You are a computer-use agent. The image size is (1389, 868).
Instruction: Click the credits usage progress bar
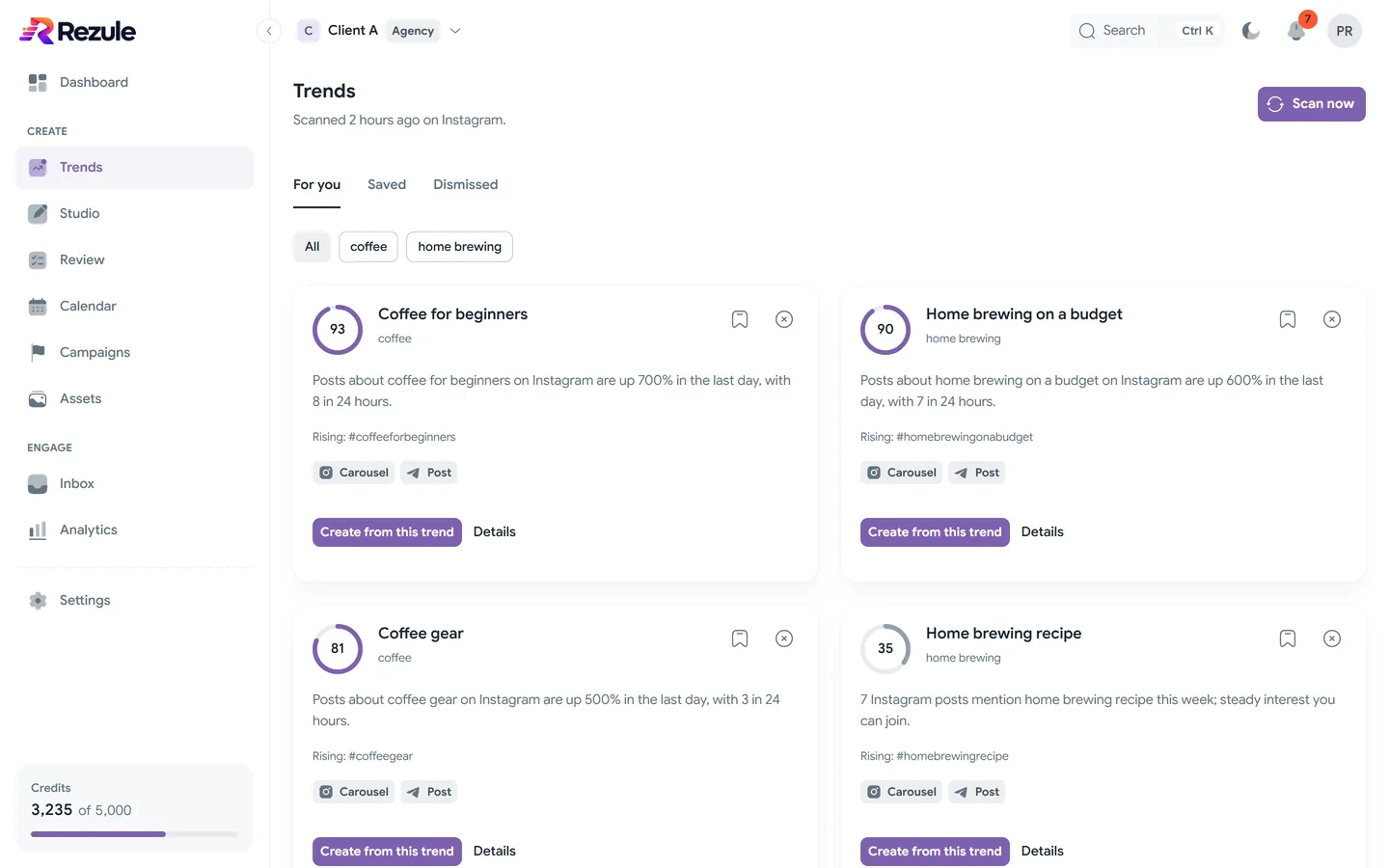[x=134, y=834]
